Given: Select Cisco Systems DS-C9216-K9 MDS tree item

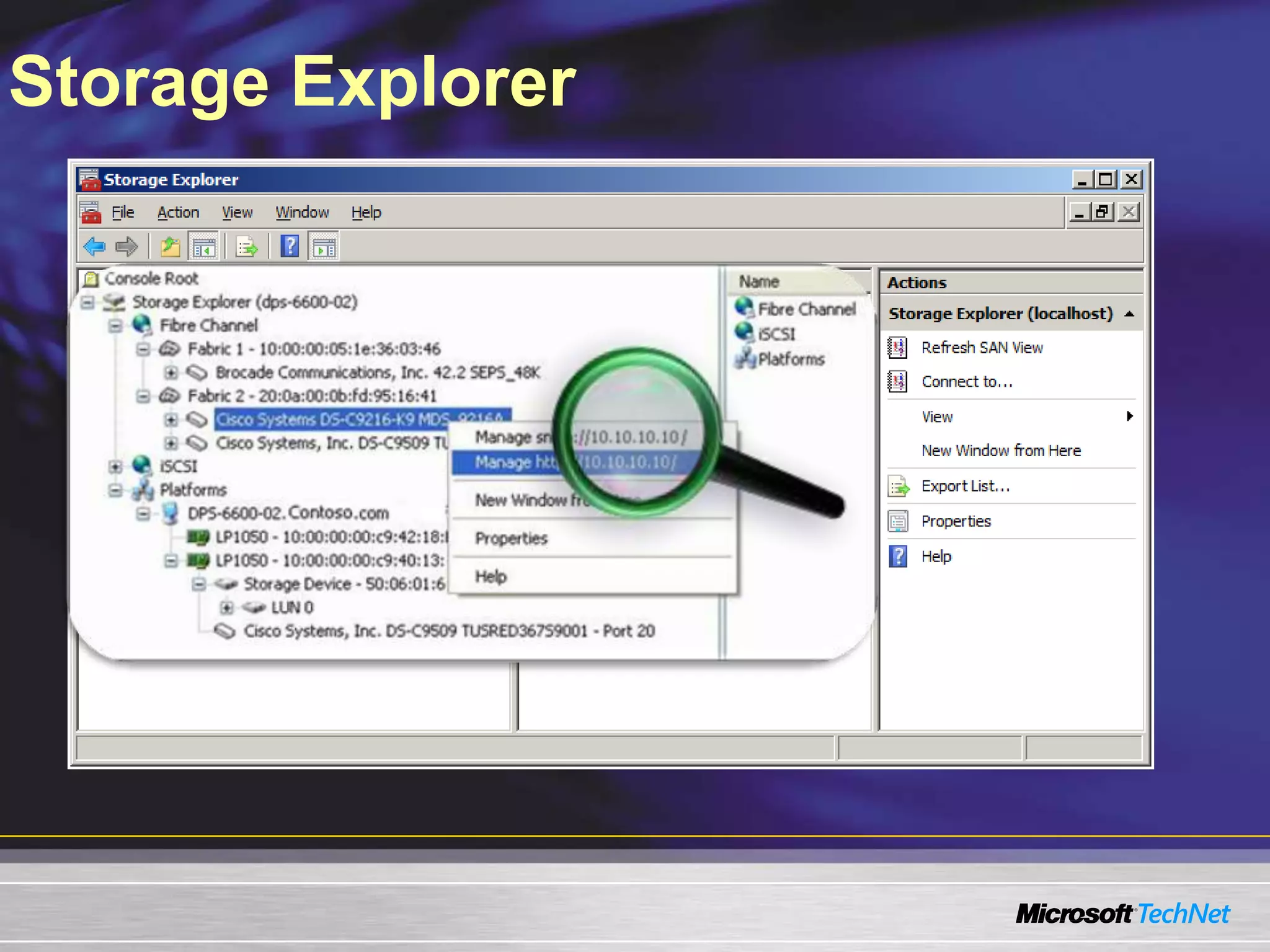Looking at the screenshot, I should tap(363, 420).
